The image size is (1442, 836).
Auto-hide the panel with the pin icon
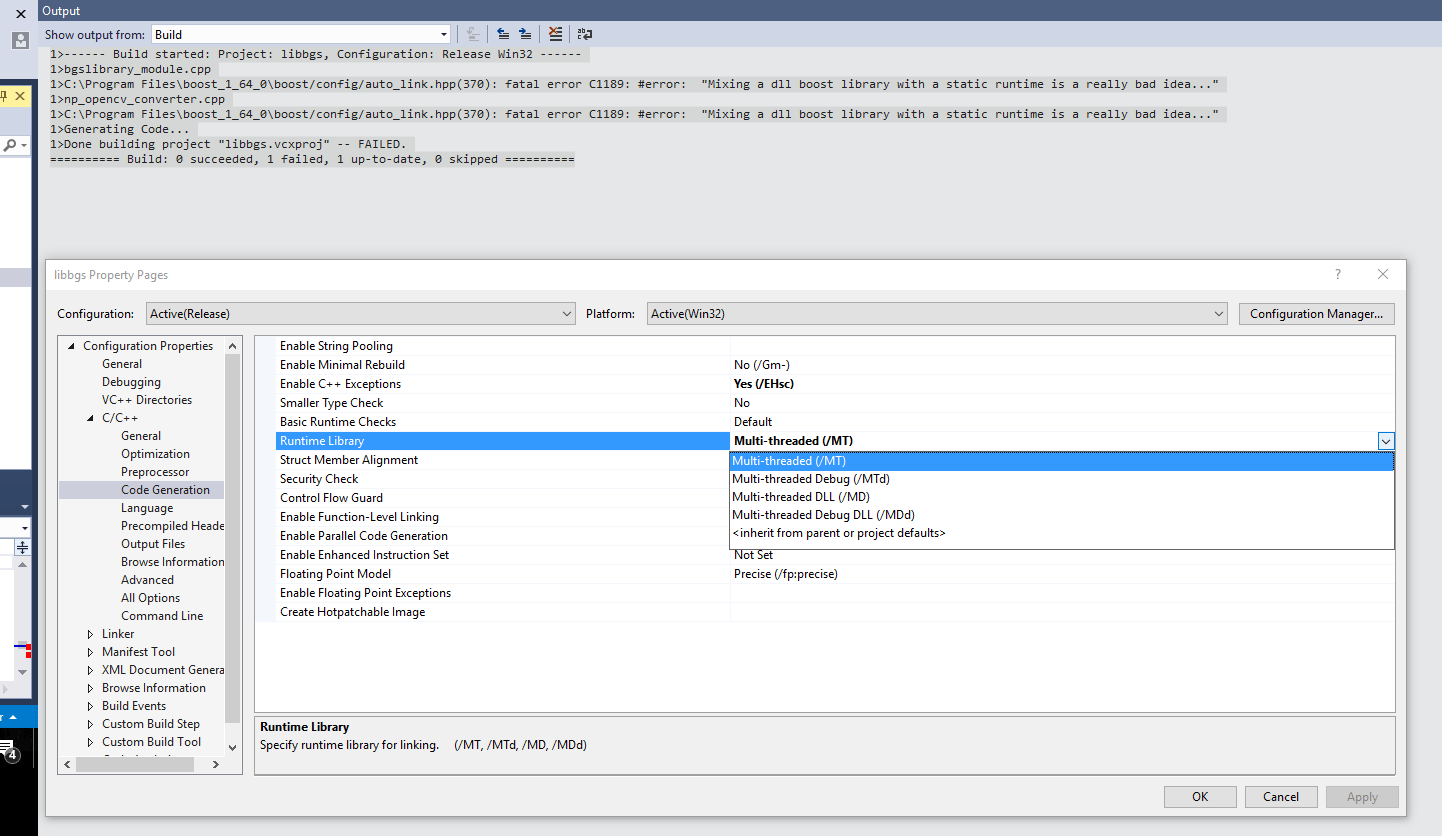[5, 95]
